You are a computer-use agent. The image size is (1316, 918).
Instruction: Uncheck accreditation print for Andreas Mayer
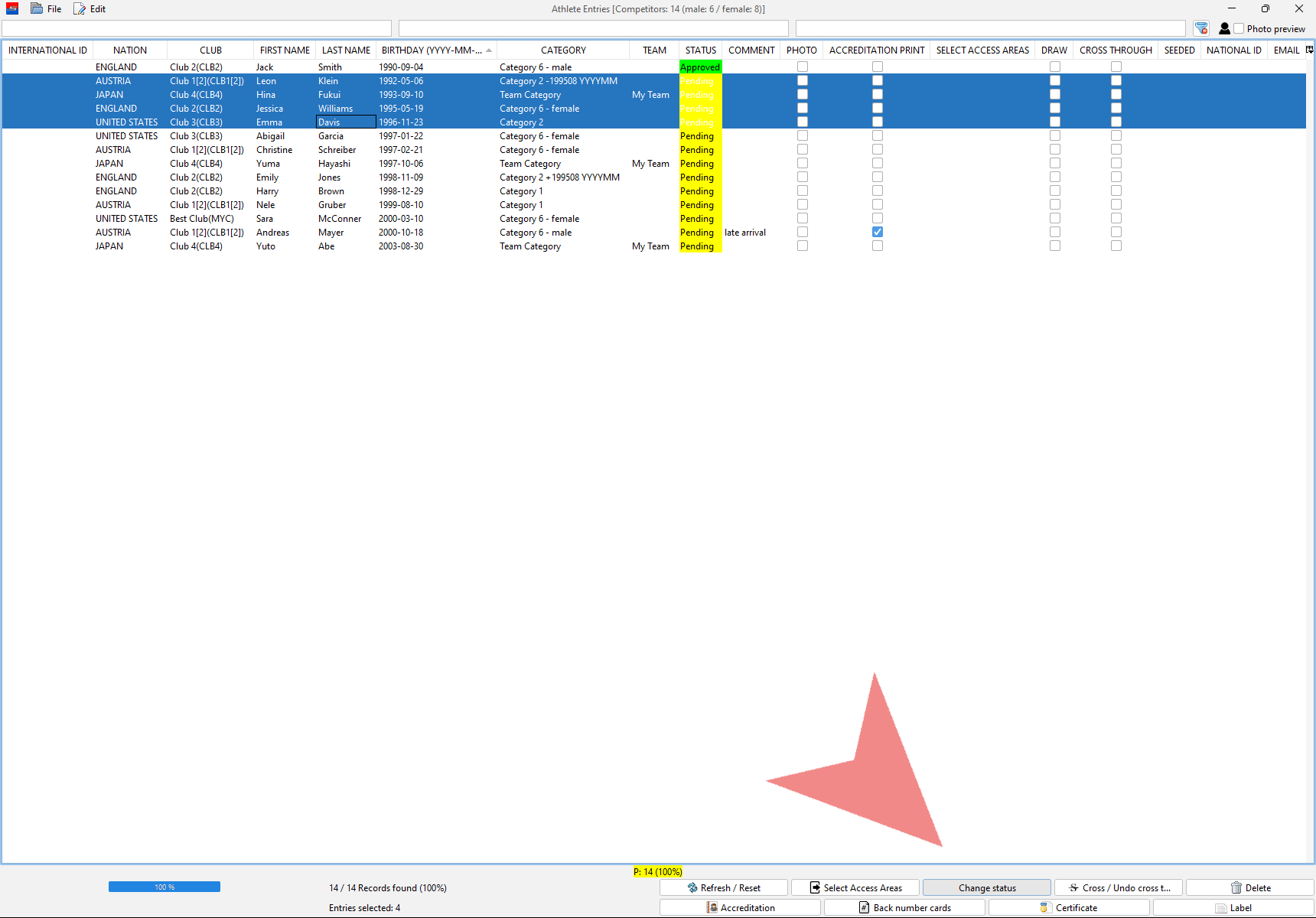878,232
